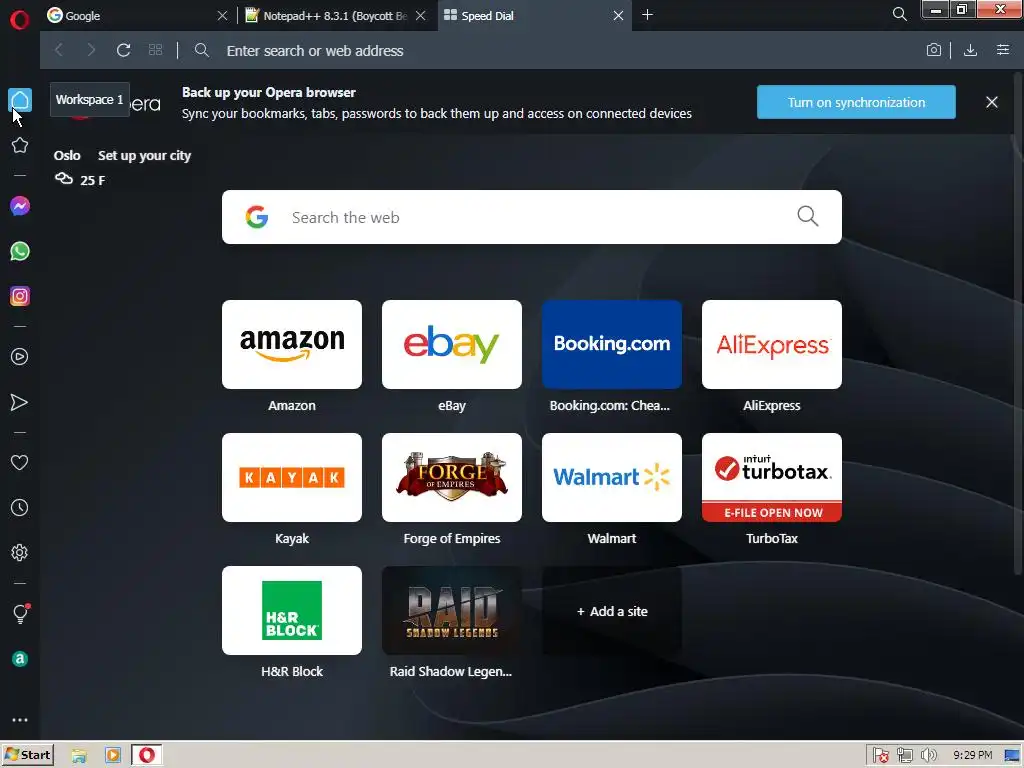The width and height of the screenshot is (1024, 768).
Task: Open the second workspace star icon
Action: tap(20, 145)
